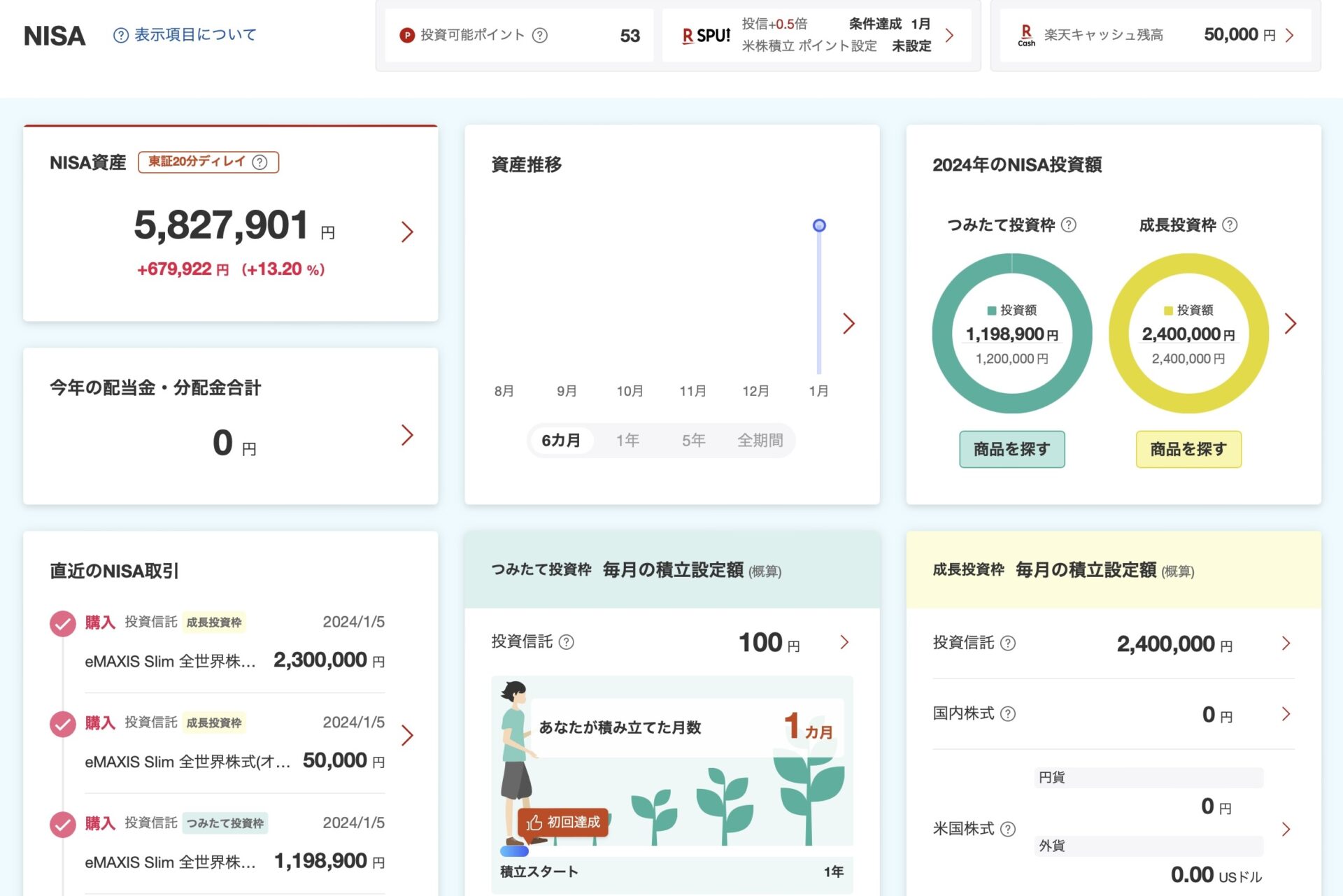This screenshot has height=896, width=1343.
Task: Open 2024年のNISA投資額 details arrow
Action: 1291,323
